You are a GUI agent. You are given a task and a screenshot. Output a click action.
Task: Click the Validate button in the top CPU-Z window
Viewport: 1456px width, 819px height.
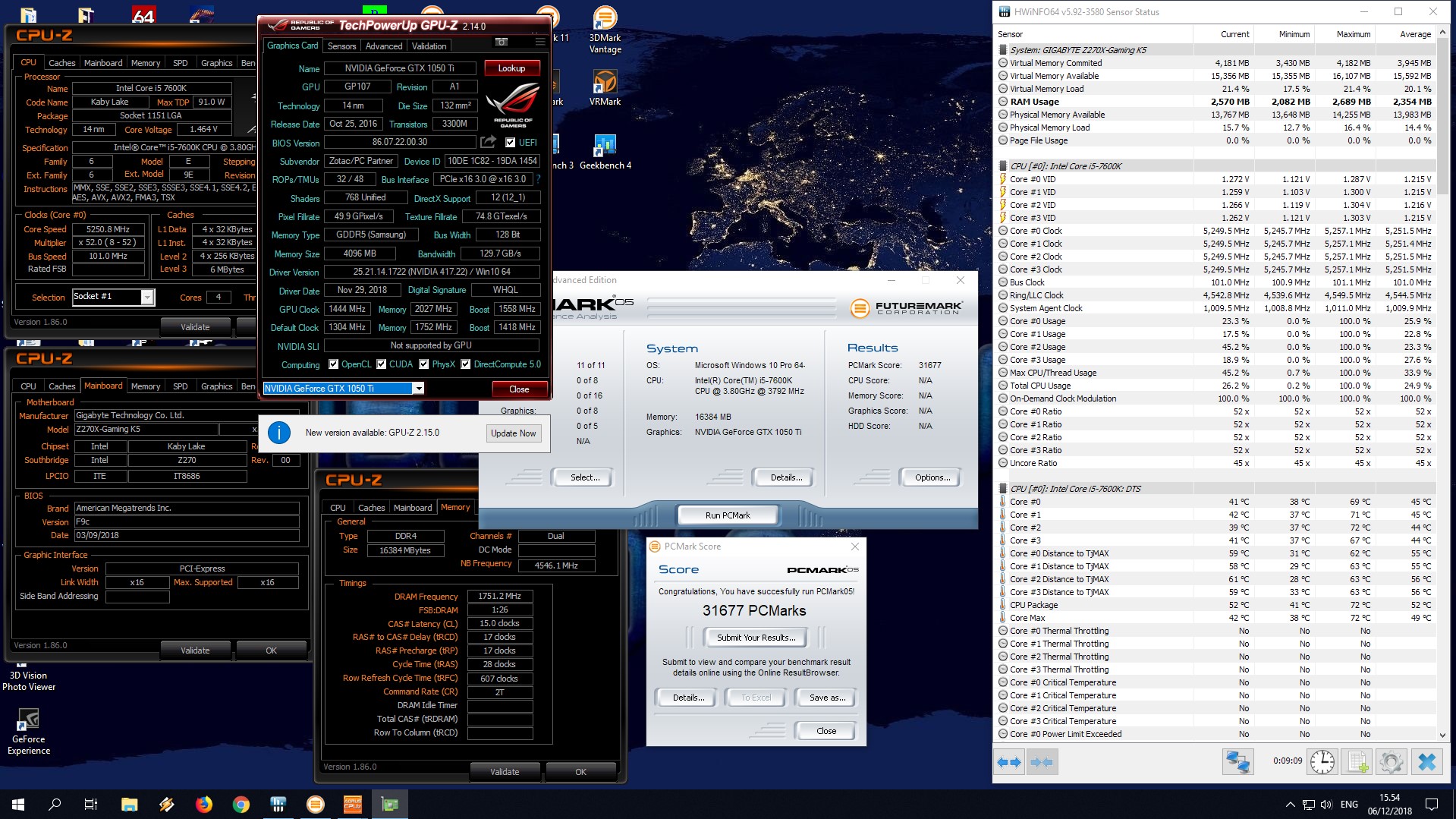point(195,327)
